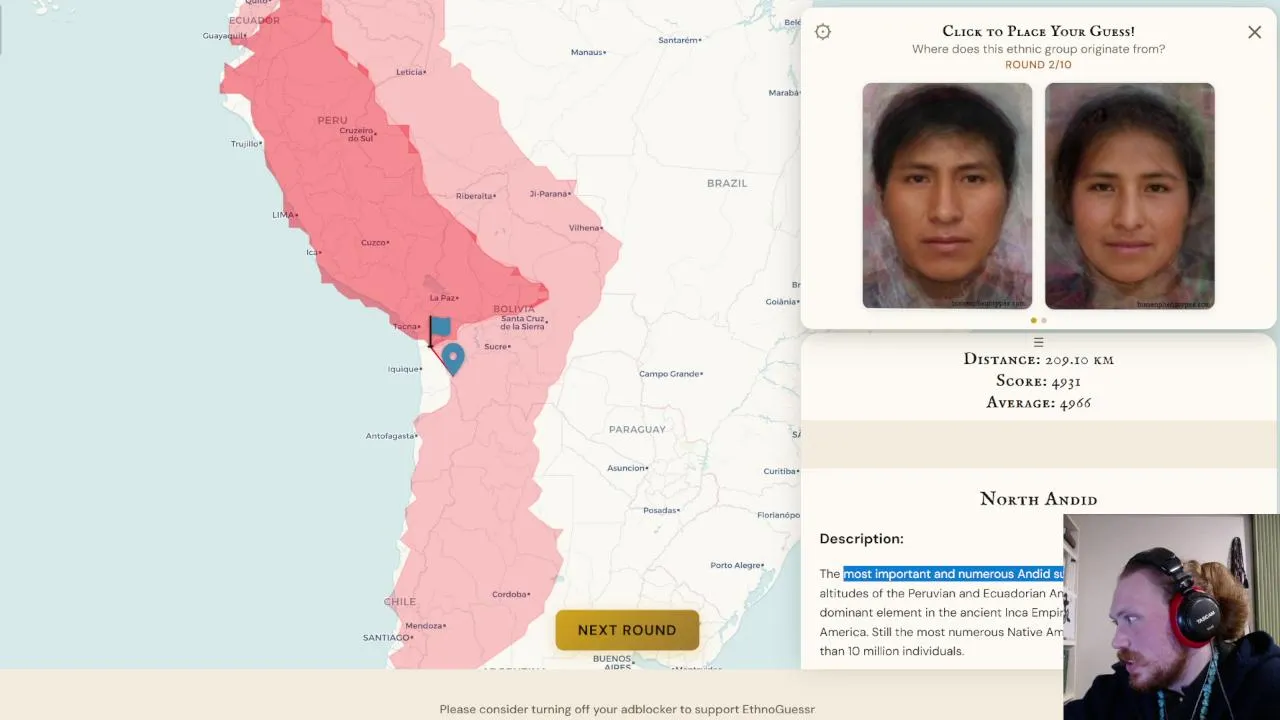Click the Cuzco city label
This screenshot has width=1280, height=720.
pos(374,242)
